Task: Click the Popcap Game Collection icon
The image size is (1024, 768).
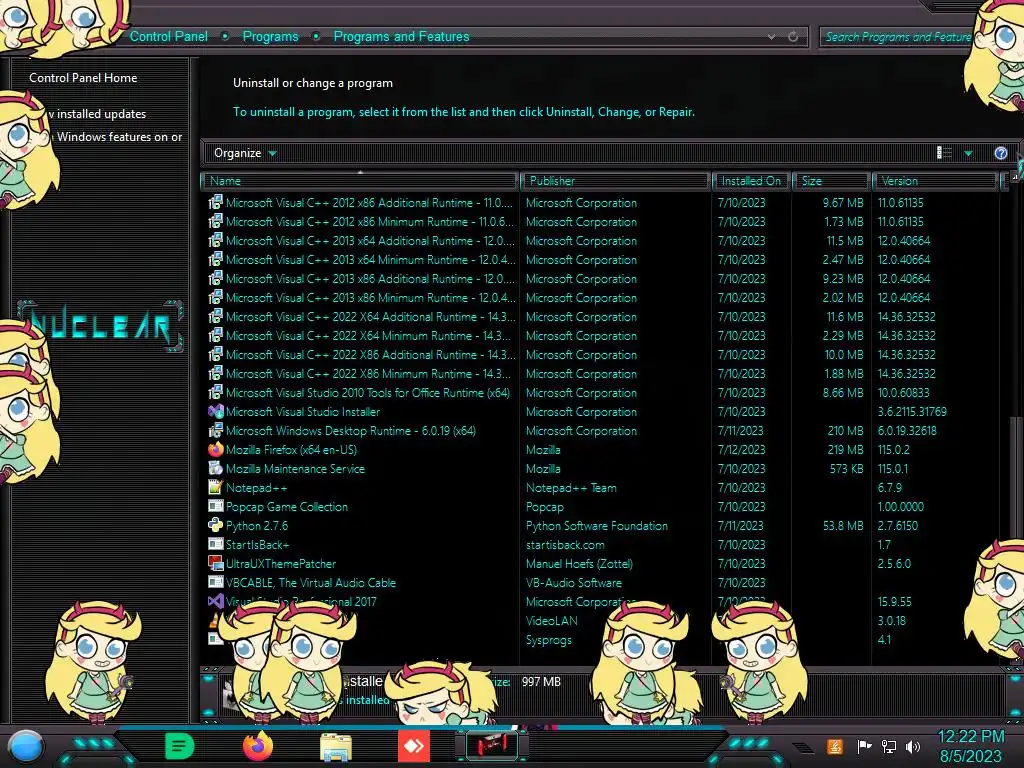Action: tap(216, 506)
